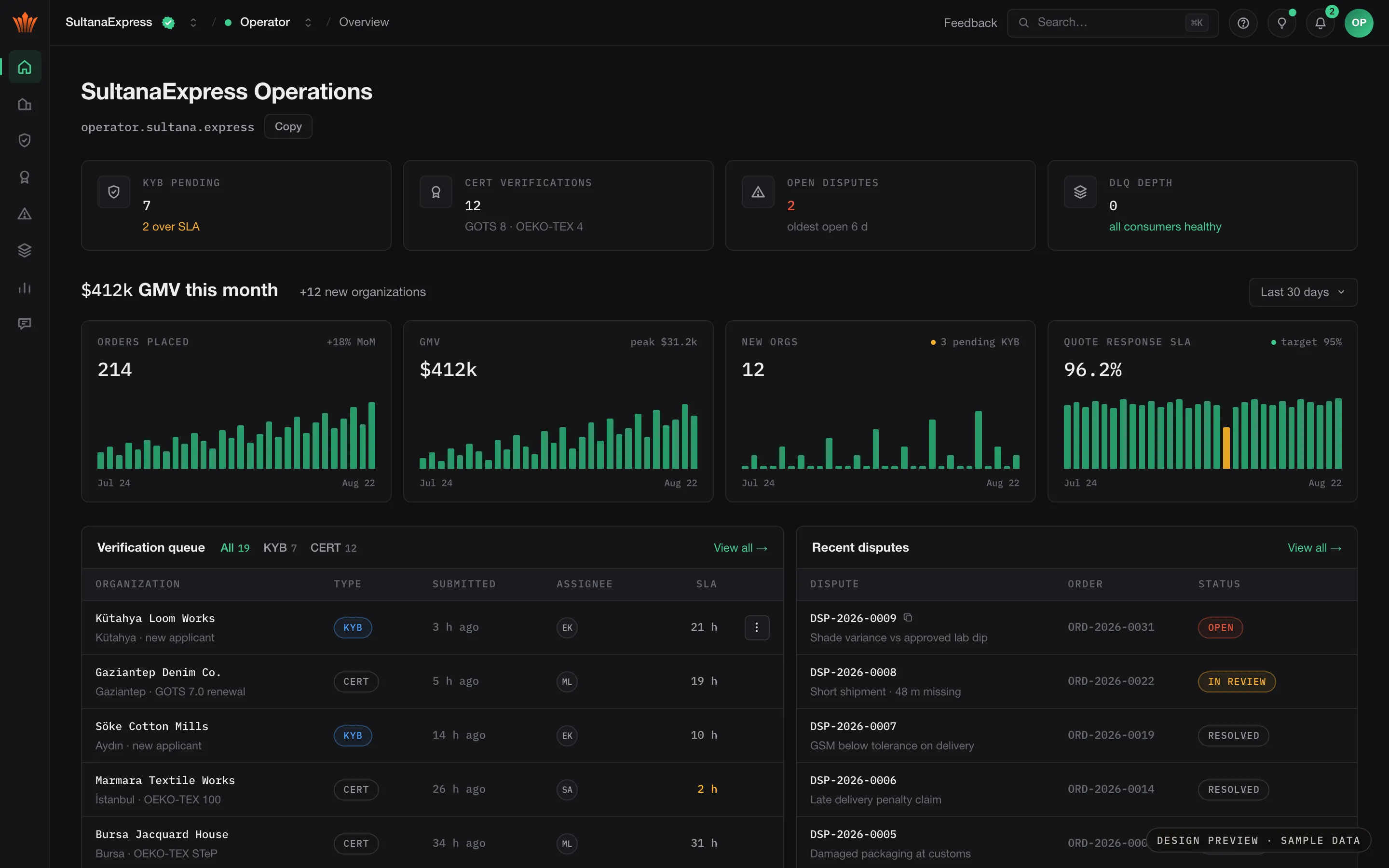The image size is (1389, 868).
Task: Click the orange bar in Quote Response SLA chart
Action: click(1226, 448)
